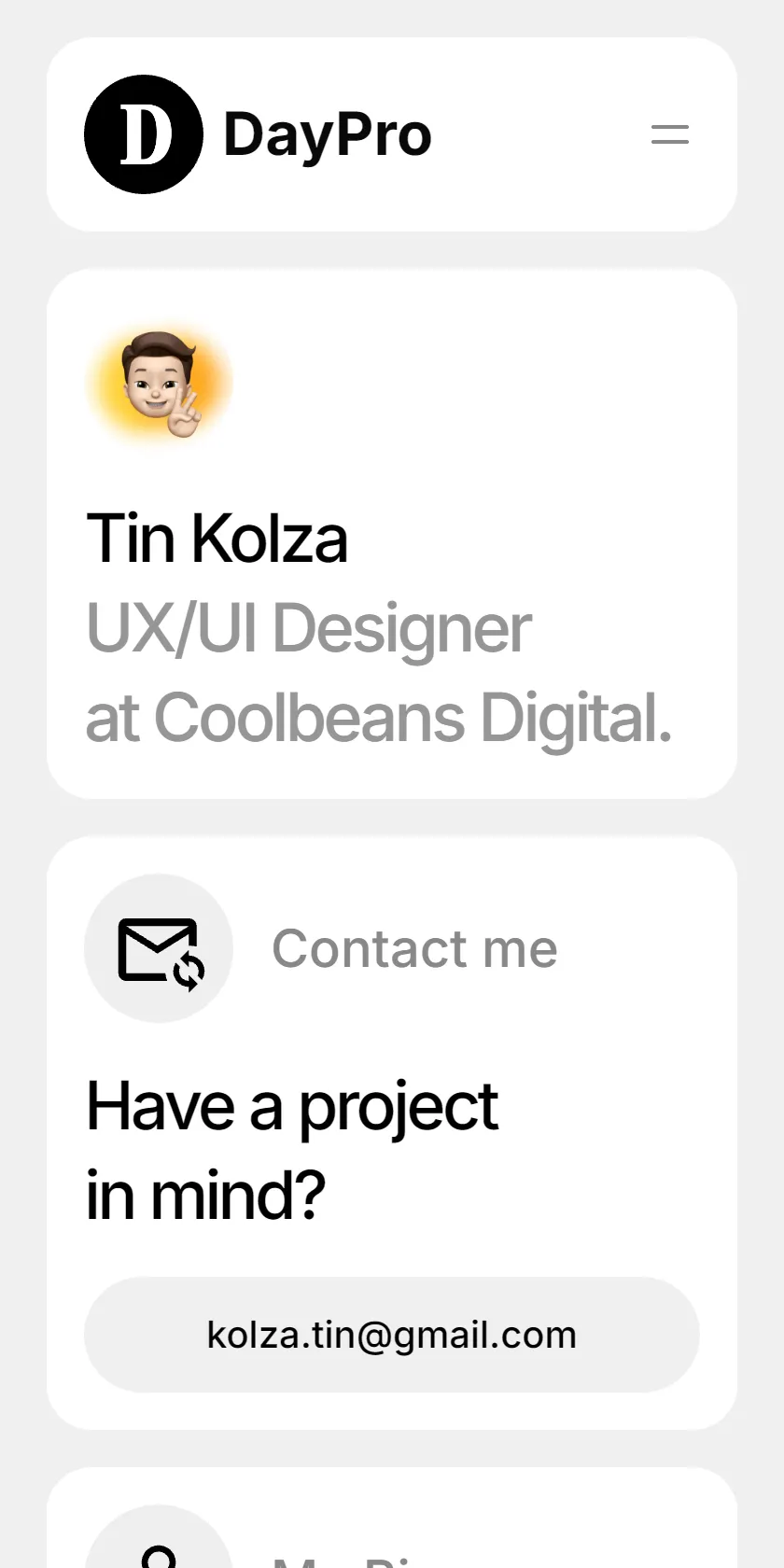Click the kolza.tin@gmail.com email button
The height and width of the screenshot is (1568, 784).
[392, 1335]
